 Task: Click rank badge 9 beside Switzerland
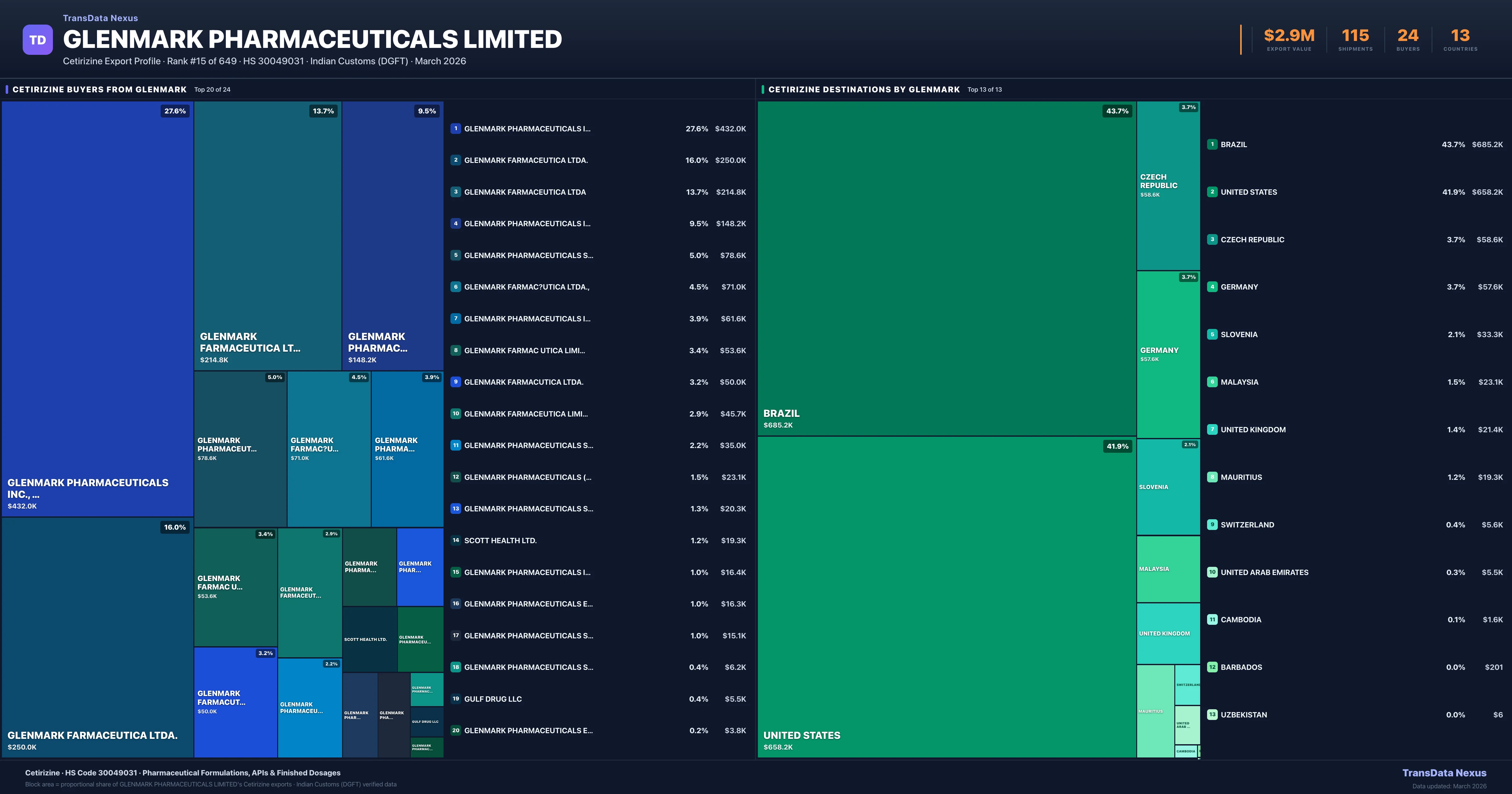tap(1212, 525)
